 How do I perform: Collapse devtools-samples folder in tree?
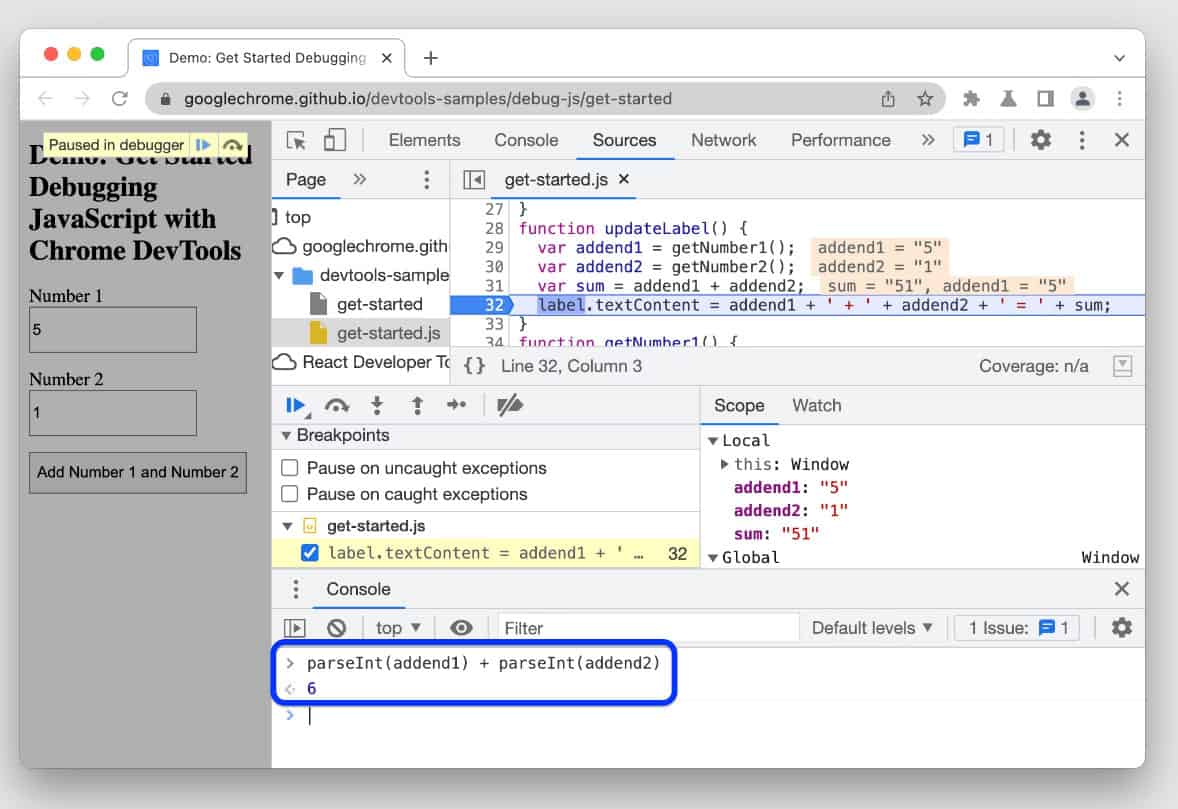point(279,276)
